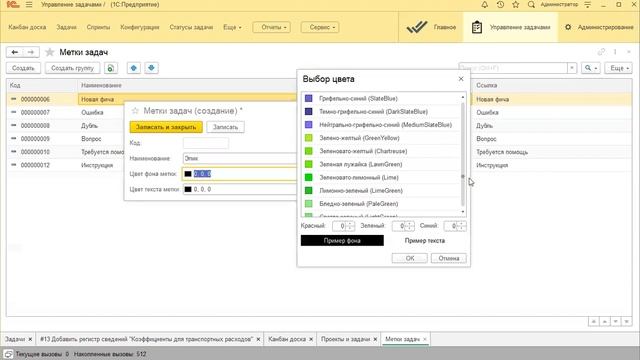Click the Создать группу button
640x360 pixels.
(72, 68)
